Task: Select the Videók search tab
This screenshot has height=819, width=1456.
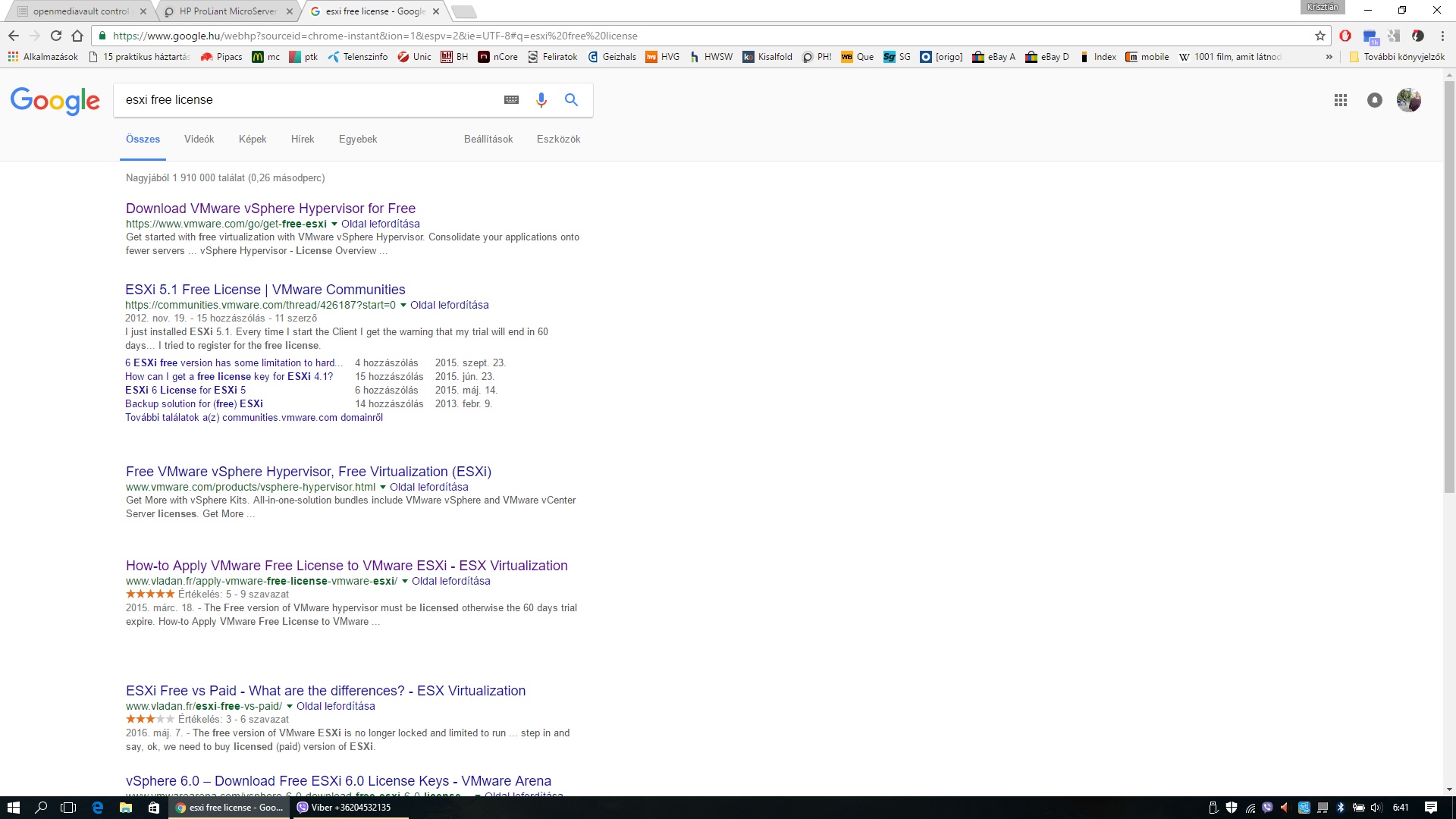Action: click(x=199, y=140)
